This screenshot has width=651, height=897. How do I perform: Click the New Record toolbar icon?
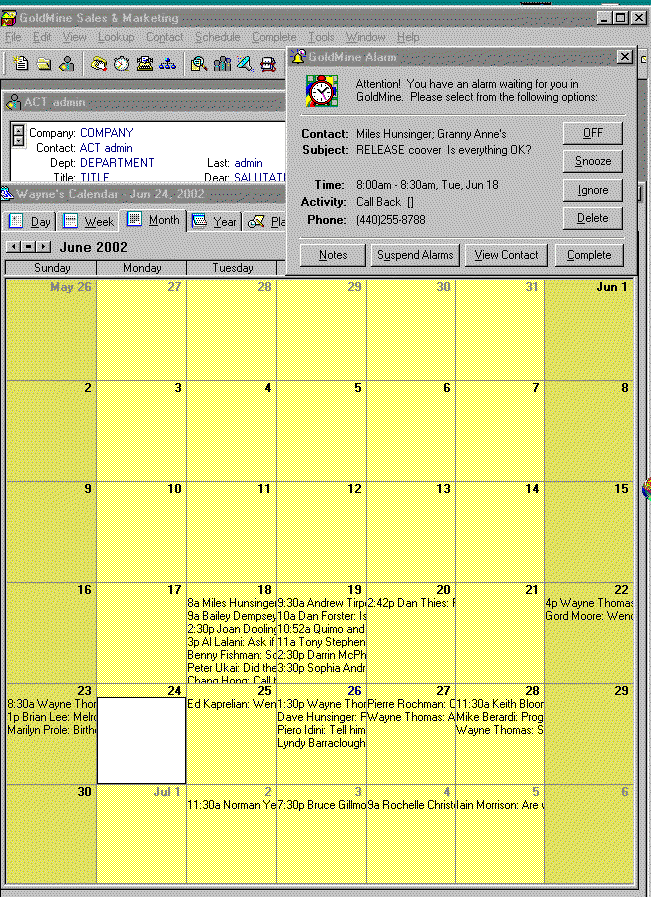click(21, 63)
